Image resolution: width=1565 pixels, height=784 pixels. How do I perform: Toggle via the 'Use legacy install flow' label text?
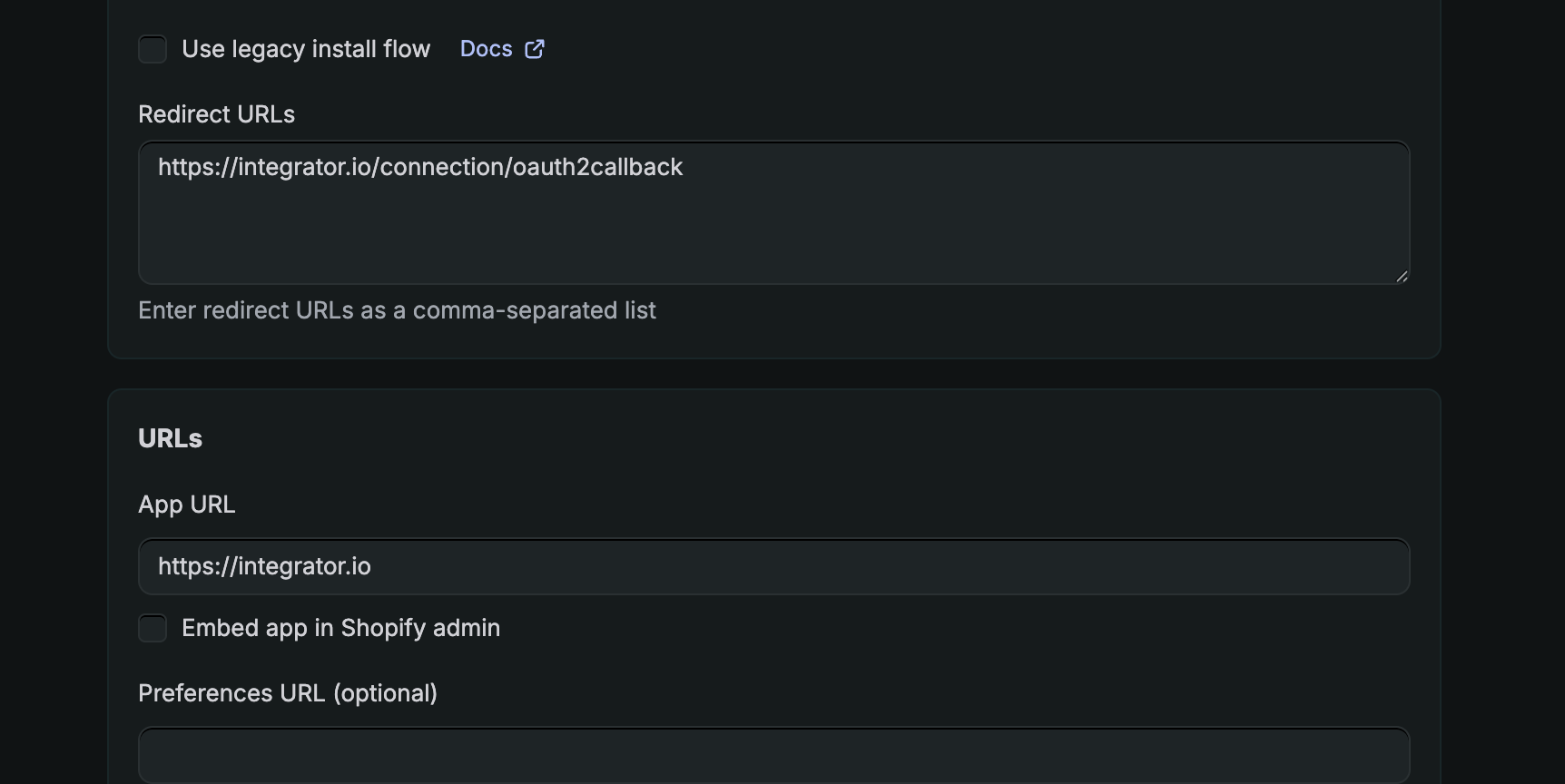(306, 49)
